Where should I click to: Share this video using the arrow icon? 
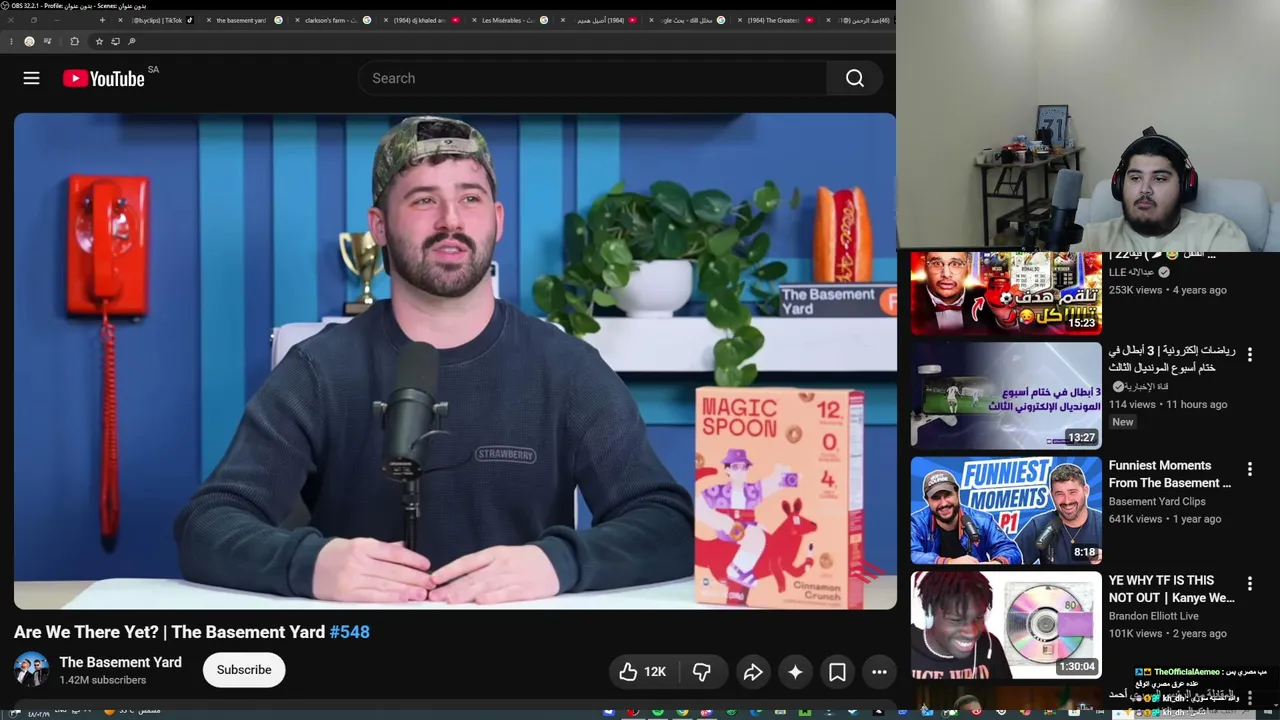click(x=753, y=672)
